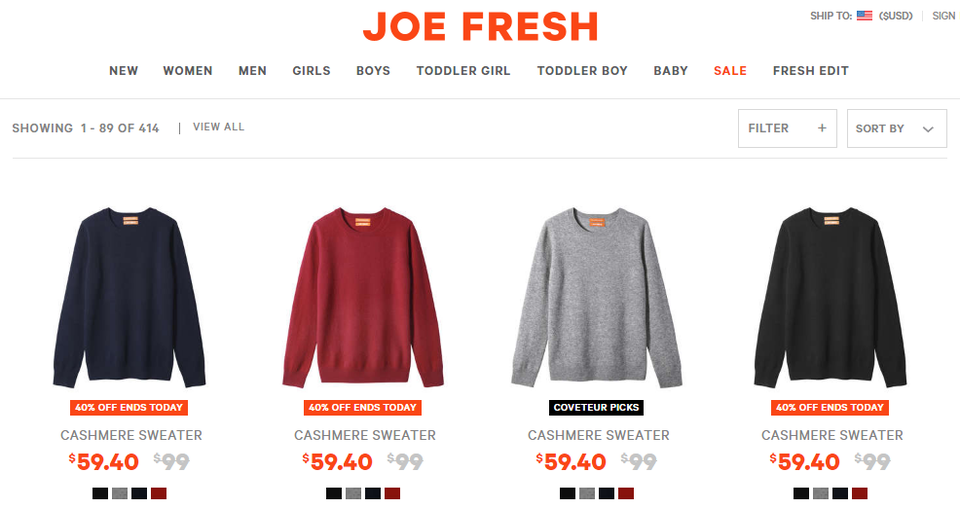The image size is (960, 509).
Task: Select the Toddler Girl category
Action: click(x=463, y=71)
